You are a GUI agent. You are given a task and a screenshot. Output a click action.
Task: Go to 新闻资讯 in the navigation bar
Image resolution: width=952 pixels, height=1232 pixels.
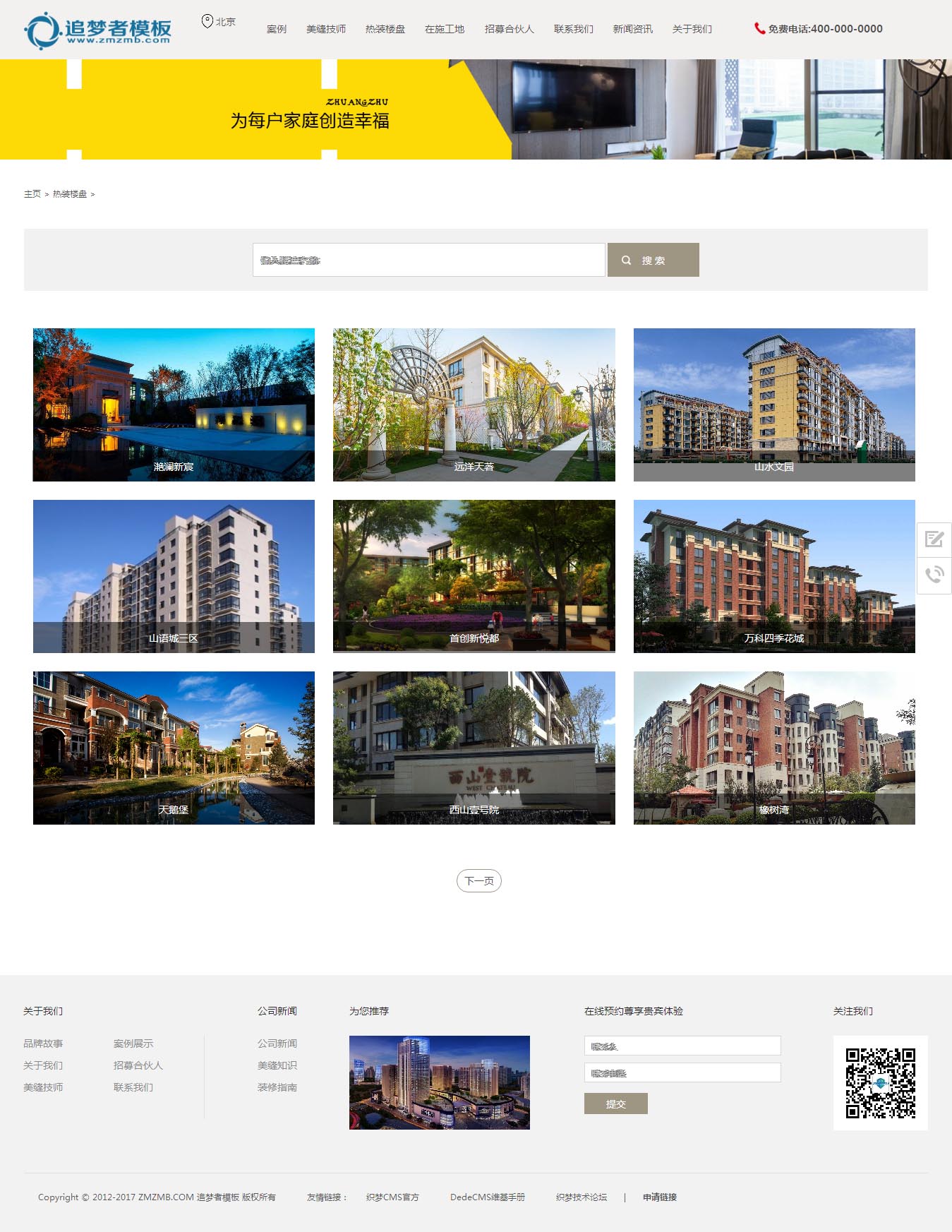pyautogui.click(x=632, y=30)
